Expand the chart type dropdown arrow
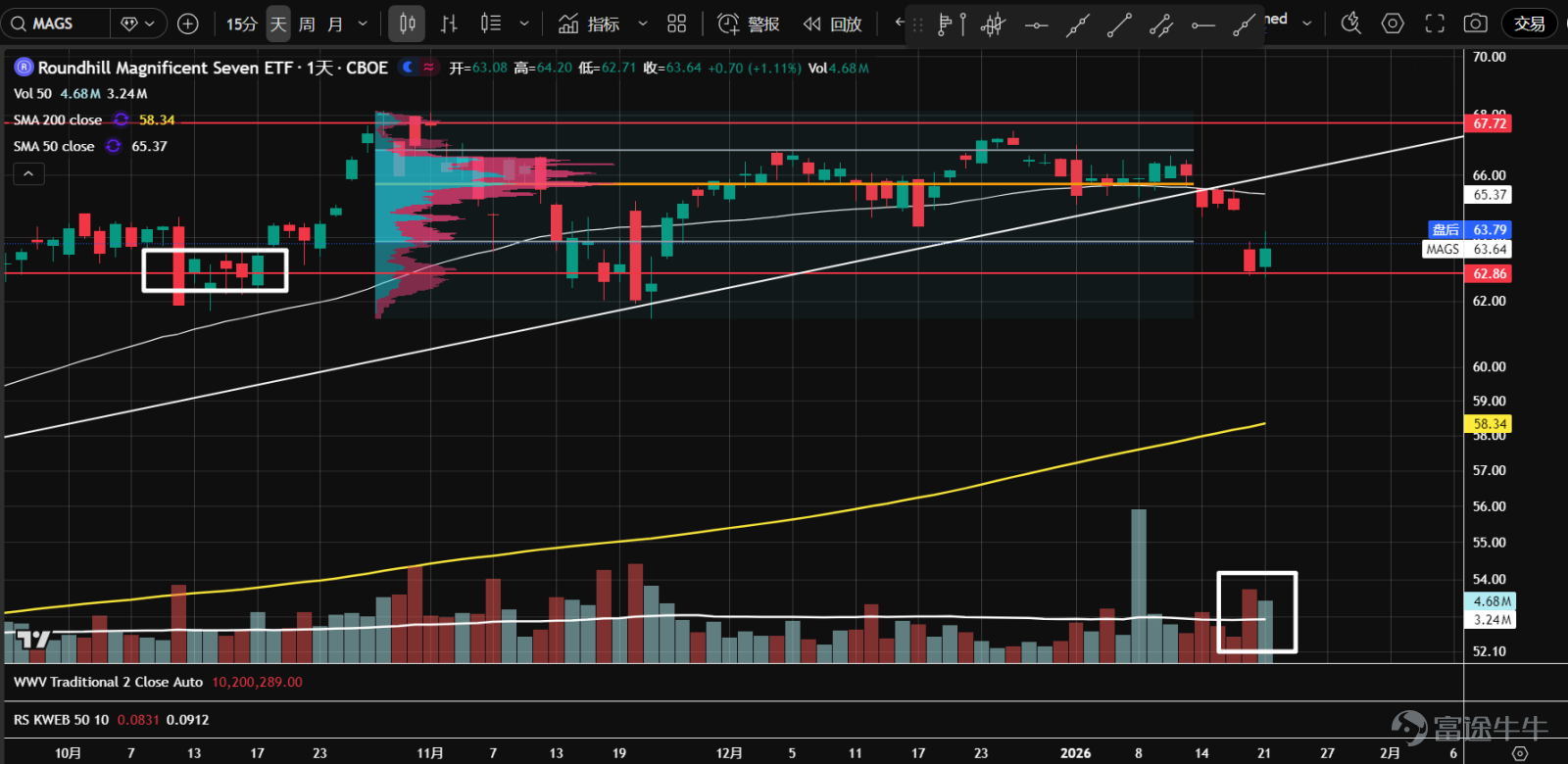1568x764 pixels. point(524,24)
